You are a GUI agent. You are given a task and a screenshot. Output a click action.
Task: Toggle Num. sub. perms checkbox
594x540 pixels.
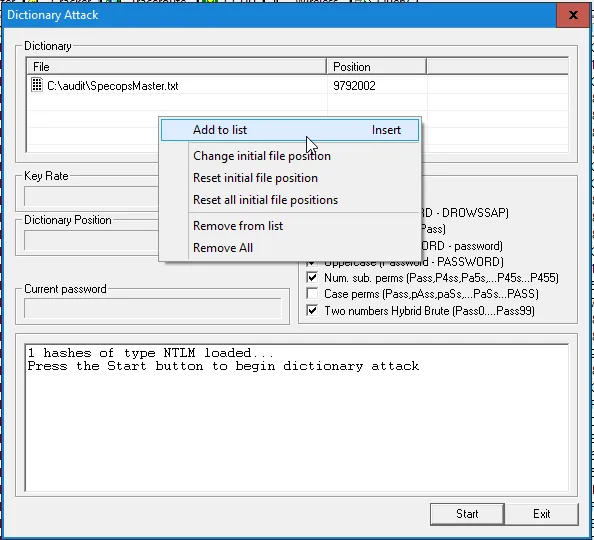click(312, 278)
